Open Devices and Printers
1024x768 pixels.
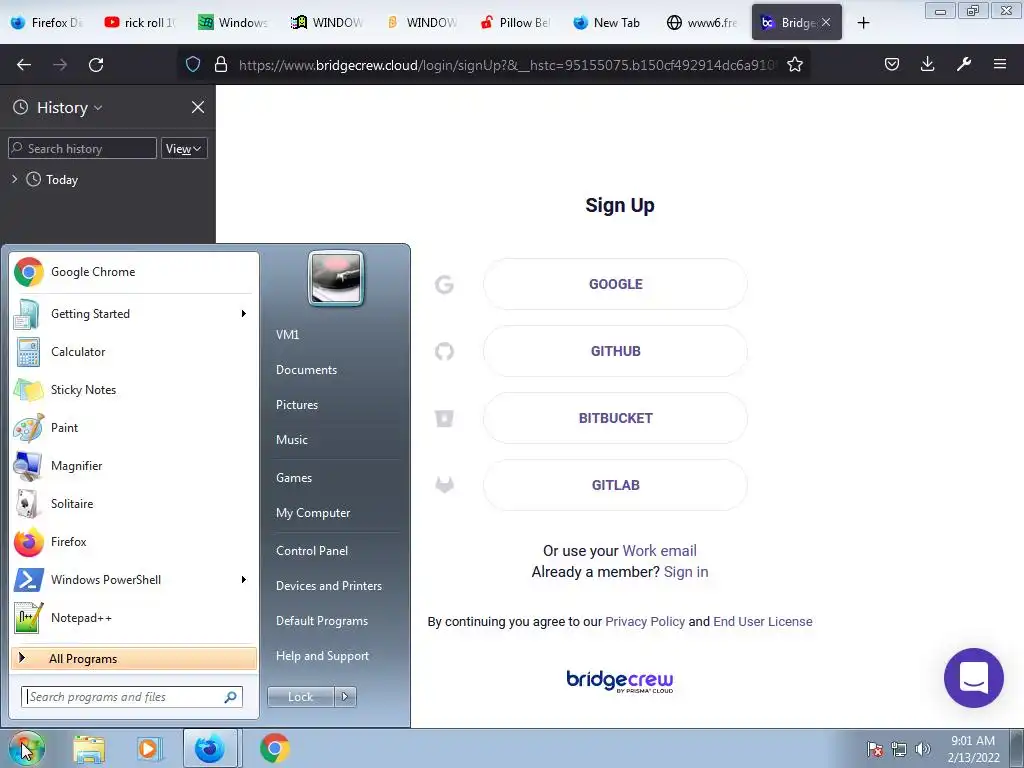point(328,586)
